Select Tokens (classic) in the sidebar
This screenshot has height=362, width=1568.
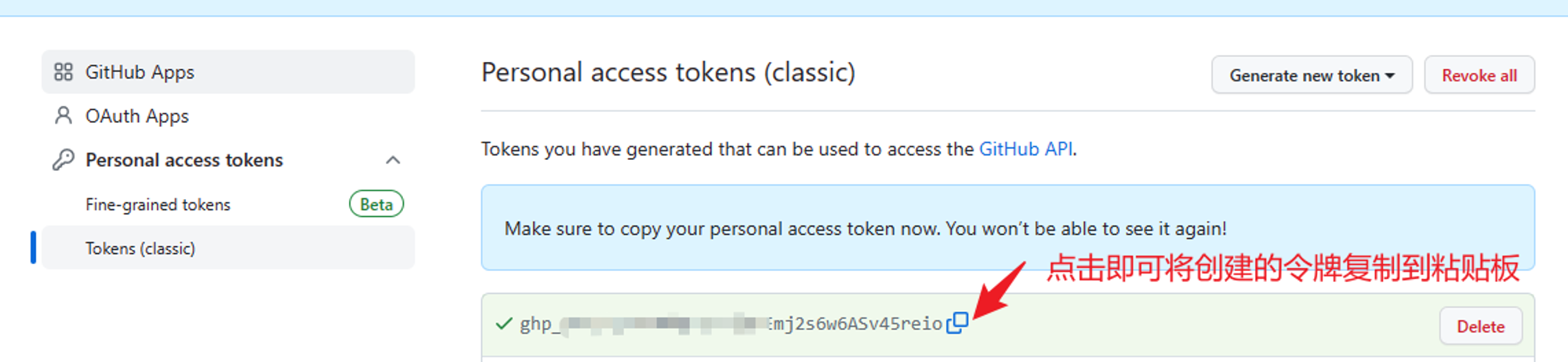140,248
